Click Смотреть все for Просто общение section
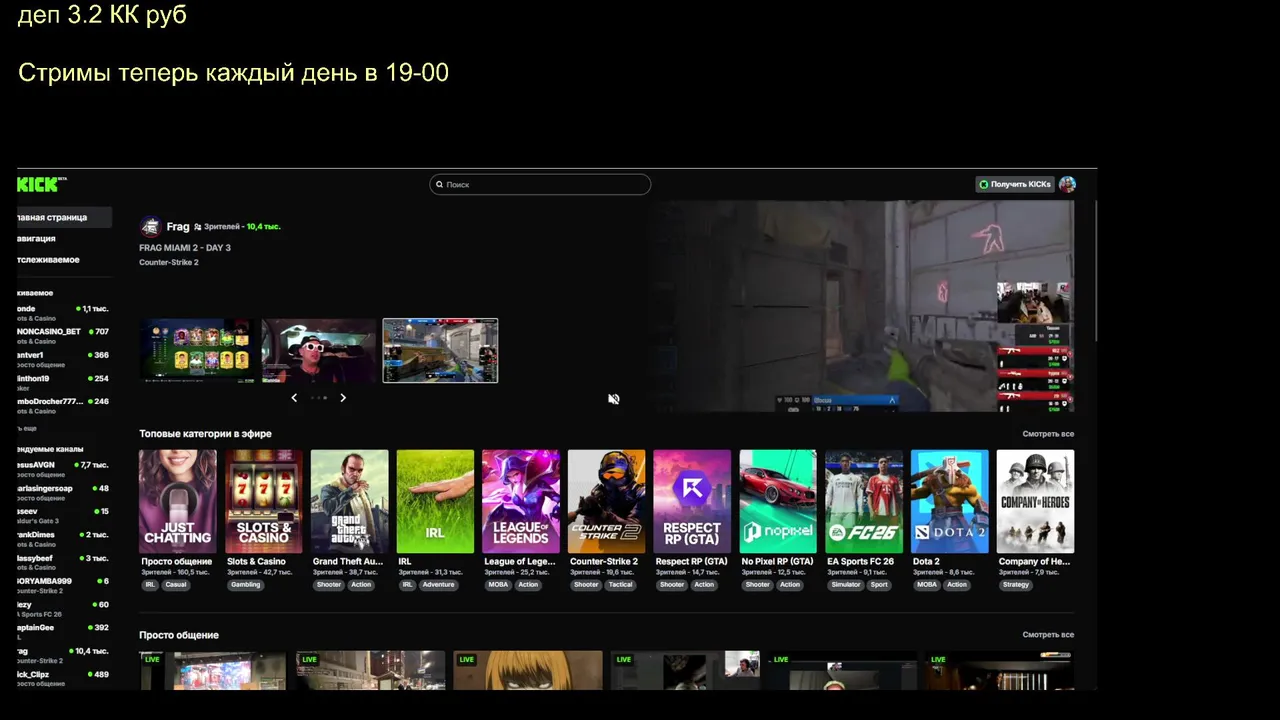Screen dimensions: 1280x720 tap(1048, 635)
